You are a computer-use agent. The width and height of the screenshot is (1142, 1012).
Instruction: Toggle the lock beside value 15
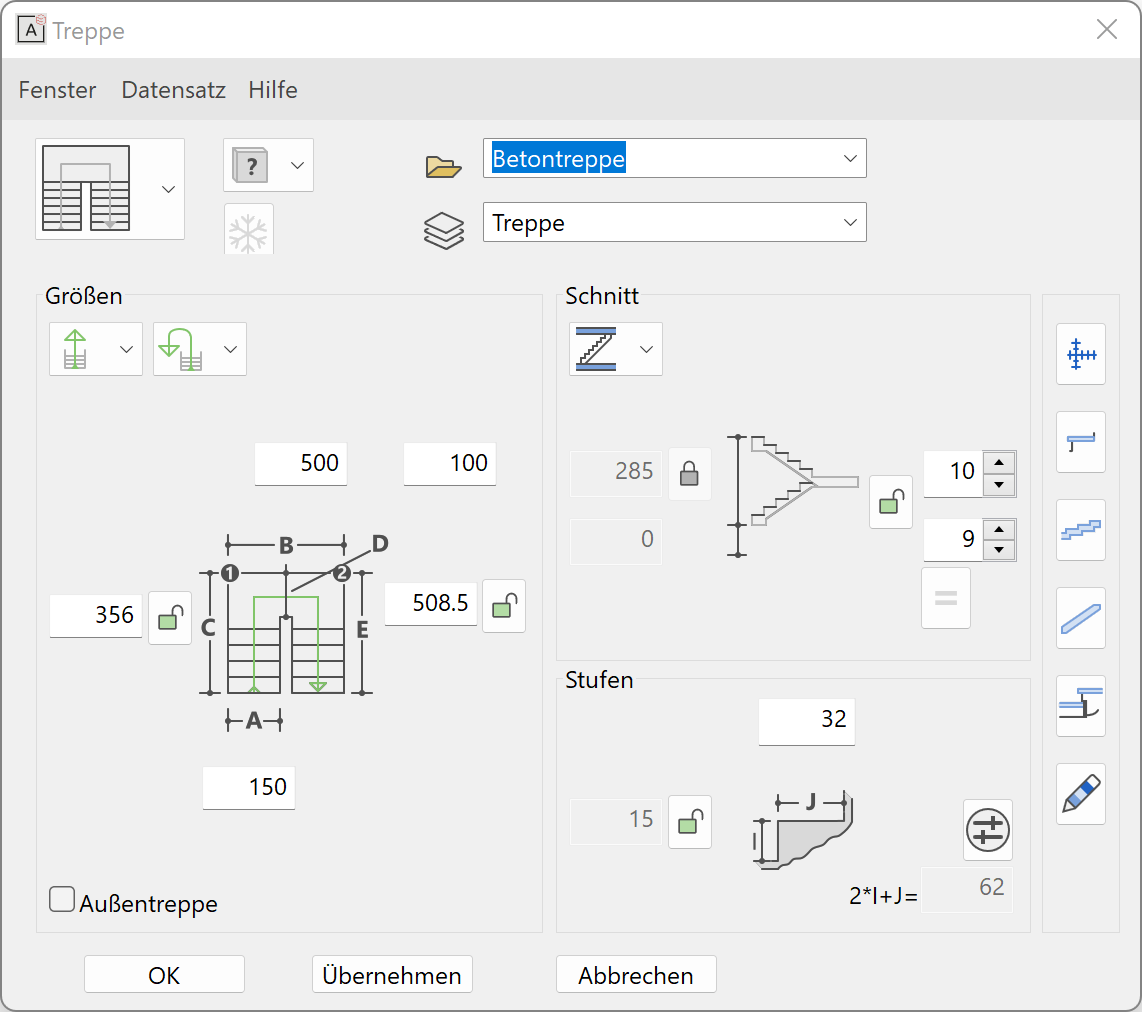click(x=690, y=822)
